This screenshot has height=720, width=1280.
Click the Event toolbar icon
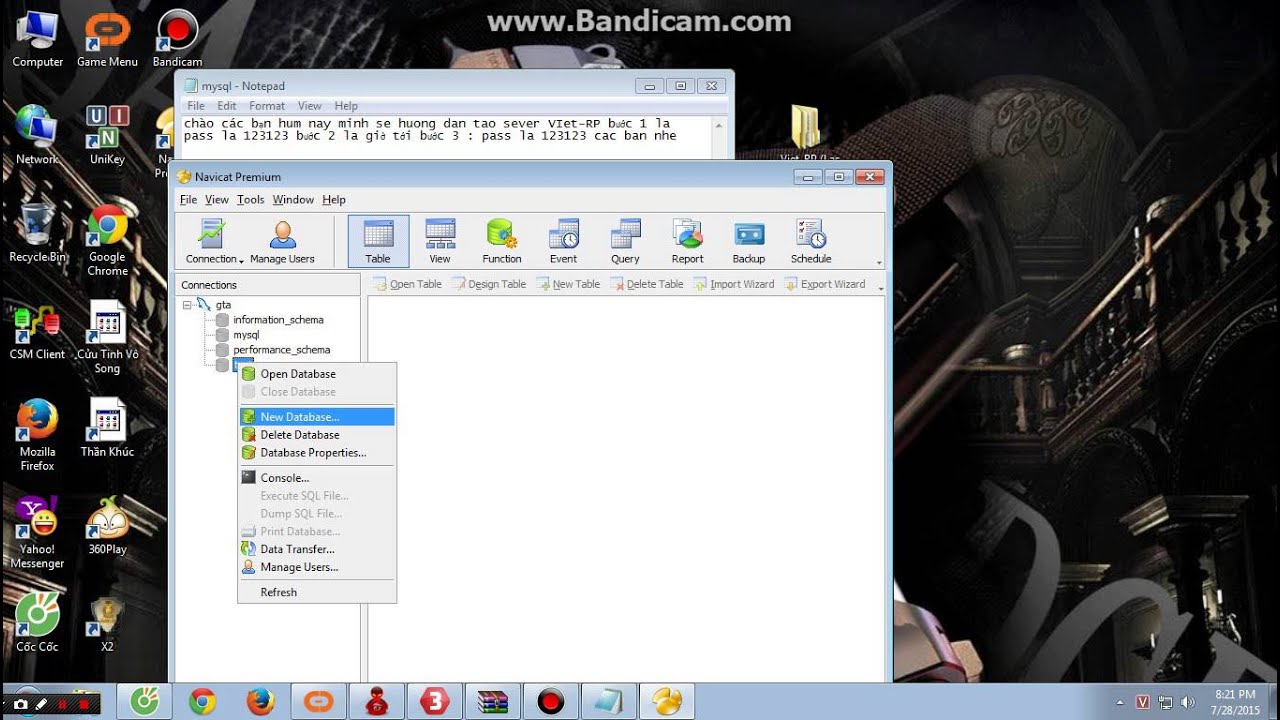click(563, 241)
